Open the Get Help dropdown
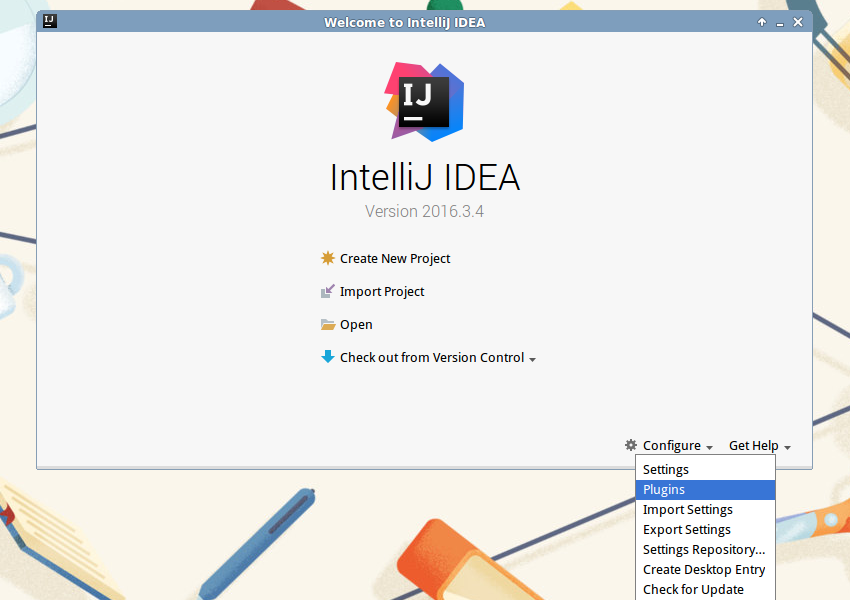Viewport: 850px width, 600px height. [759, 446]
